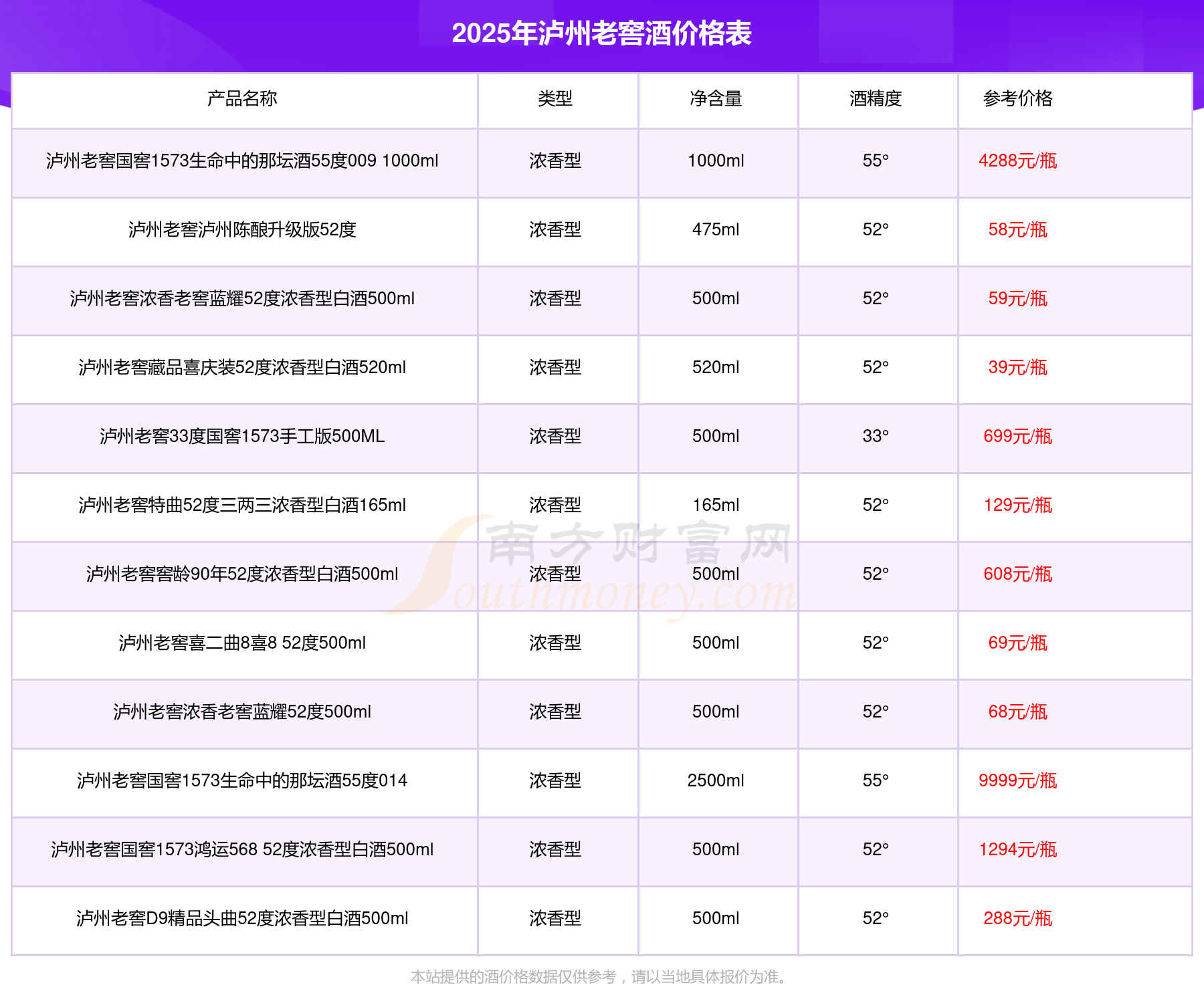Select the 参考价格 column header

click(1017, 99)
